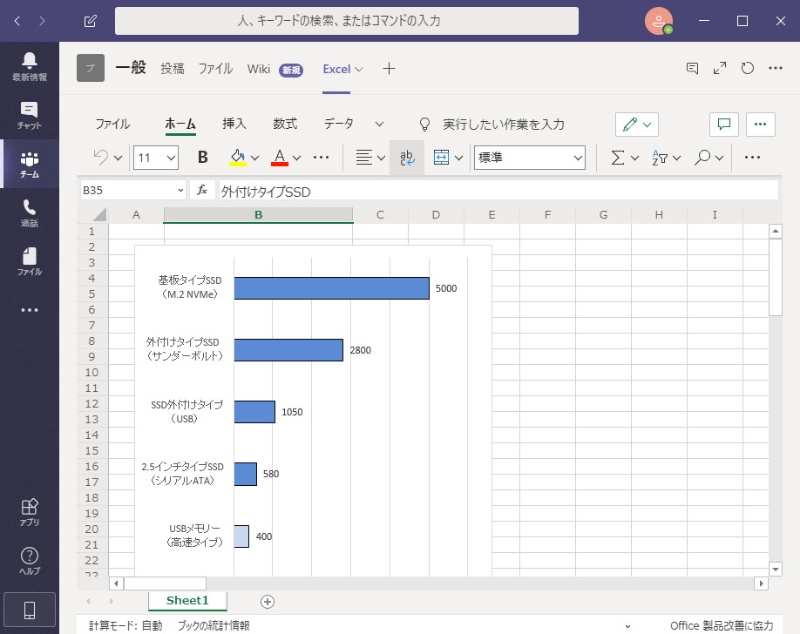This screenshot has width=800, height=634.
Task: Click the reload tab icon
Action: pyautogui.click(x=747, y=68)
